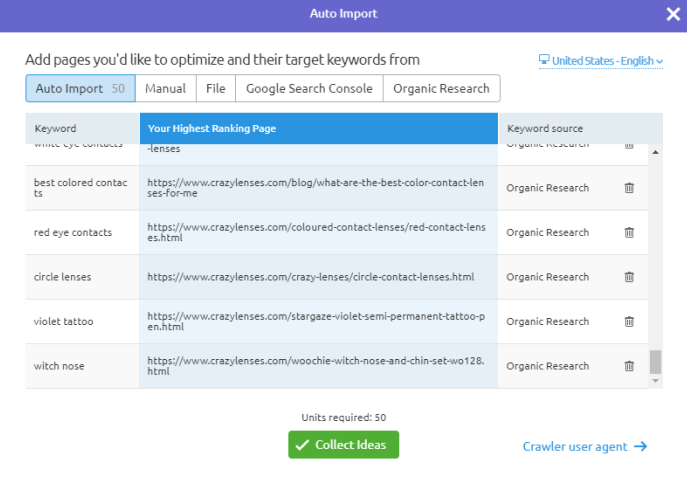Remove the 'circle lenses' row via trash icon
The height and width of the screenshot is (477, 687).
click(629, 277)
